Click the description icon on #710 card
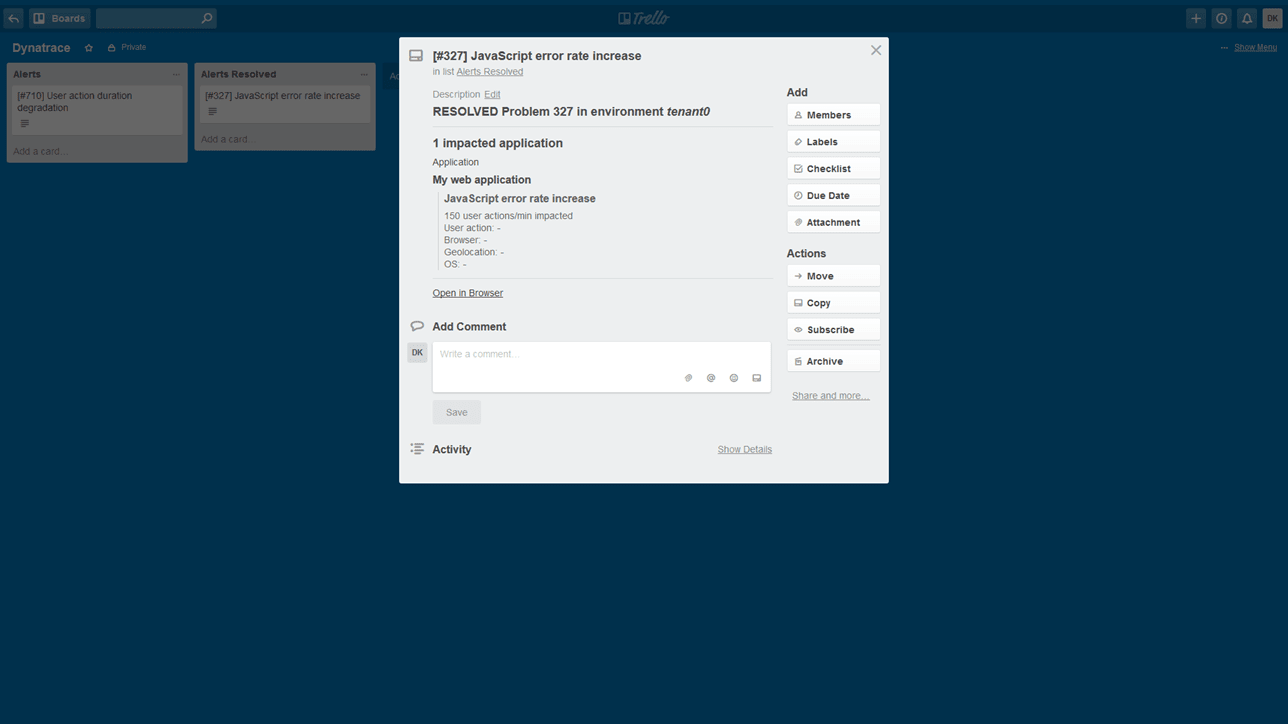Image resolution: width=1288 pixels, height=724 pixels. [25, 124]
